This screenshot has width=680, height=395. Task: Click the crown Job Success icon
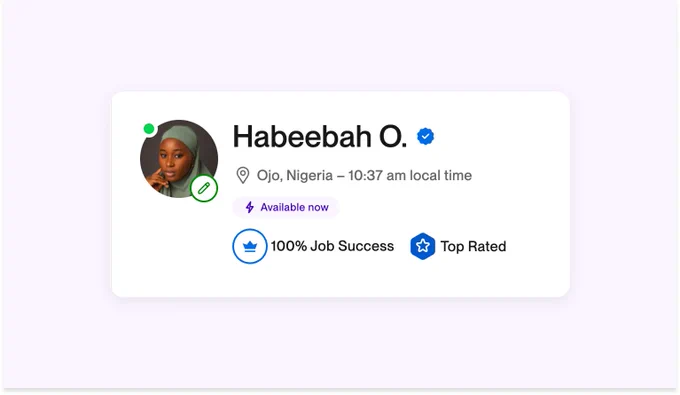[250, 246]
